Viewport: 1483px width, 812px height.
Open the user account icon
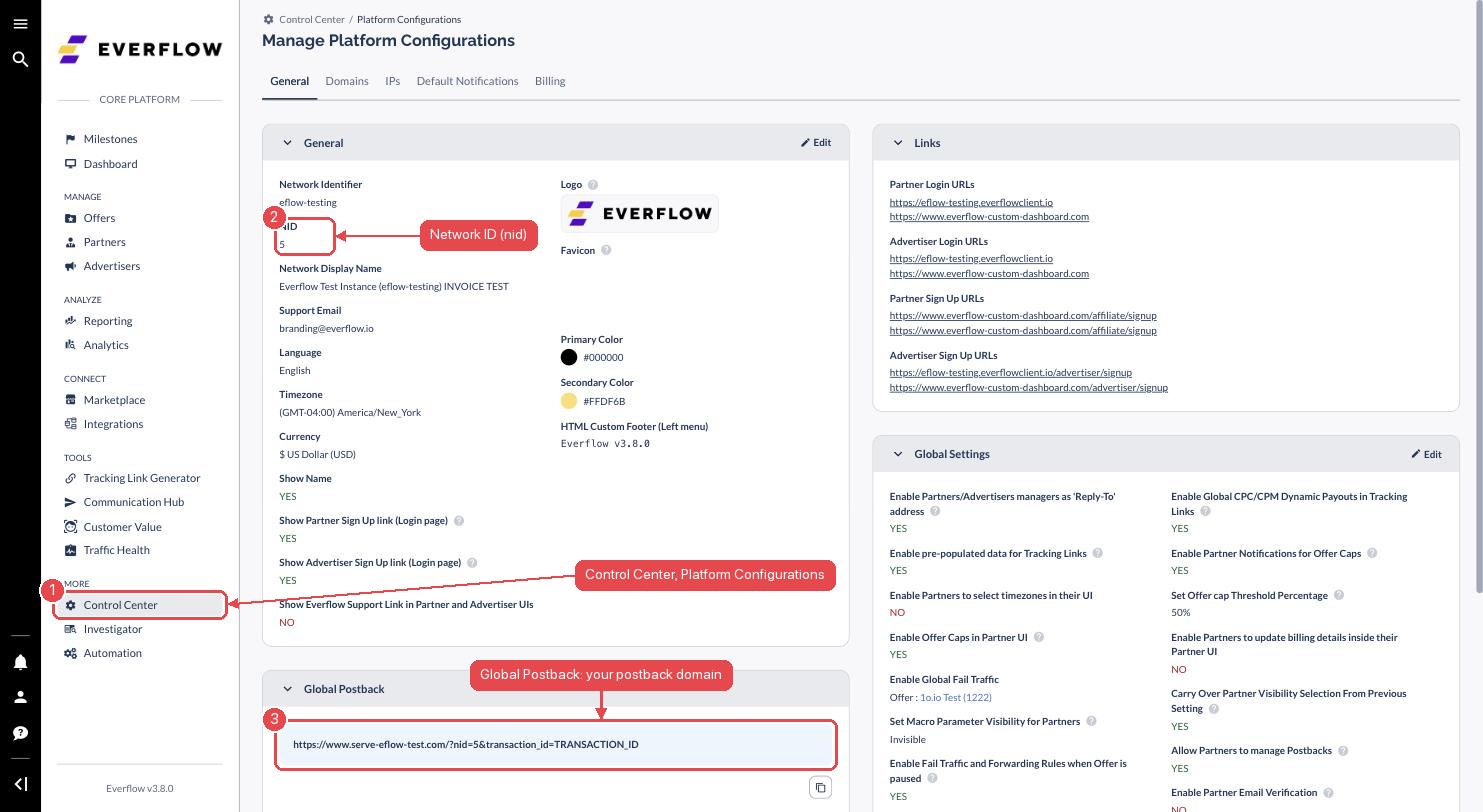[x=20, y=697]
